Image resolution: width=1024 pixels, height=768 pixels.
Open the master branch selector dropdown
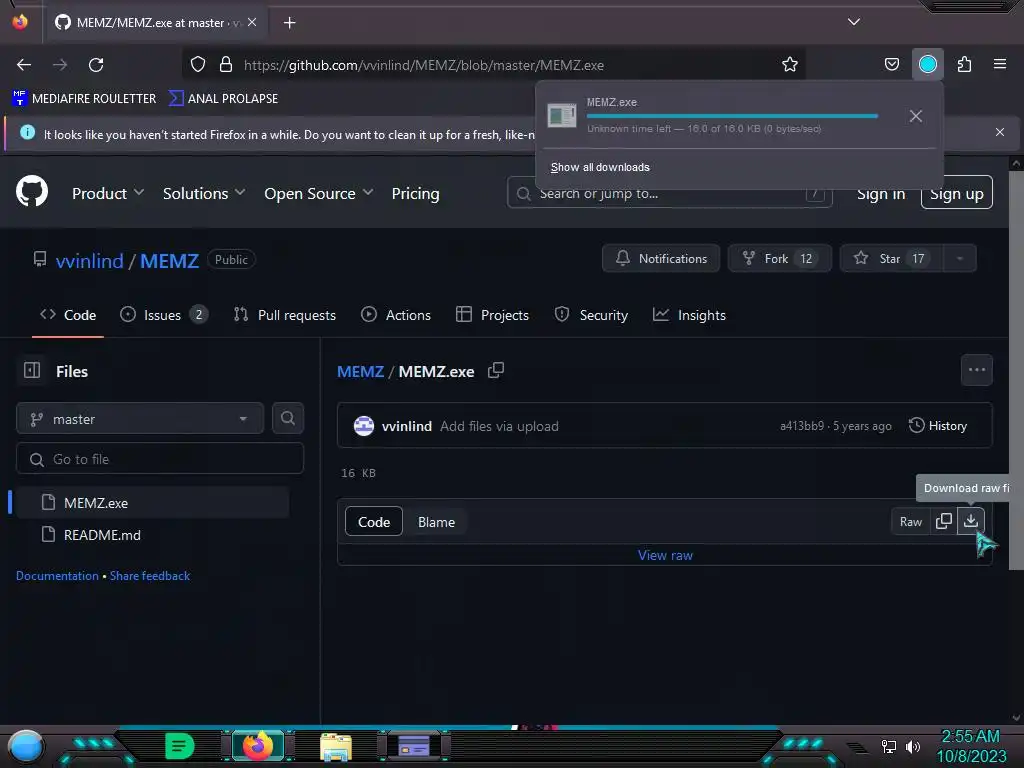140,419
